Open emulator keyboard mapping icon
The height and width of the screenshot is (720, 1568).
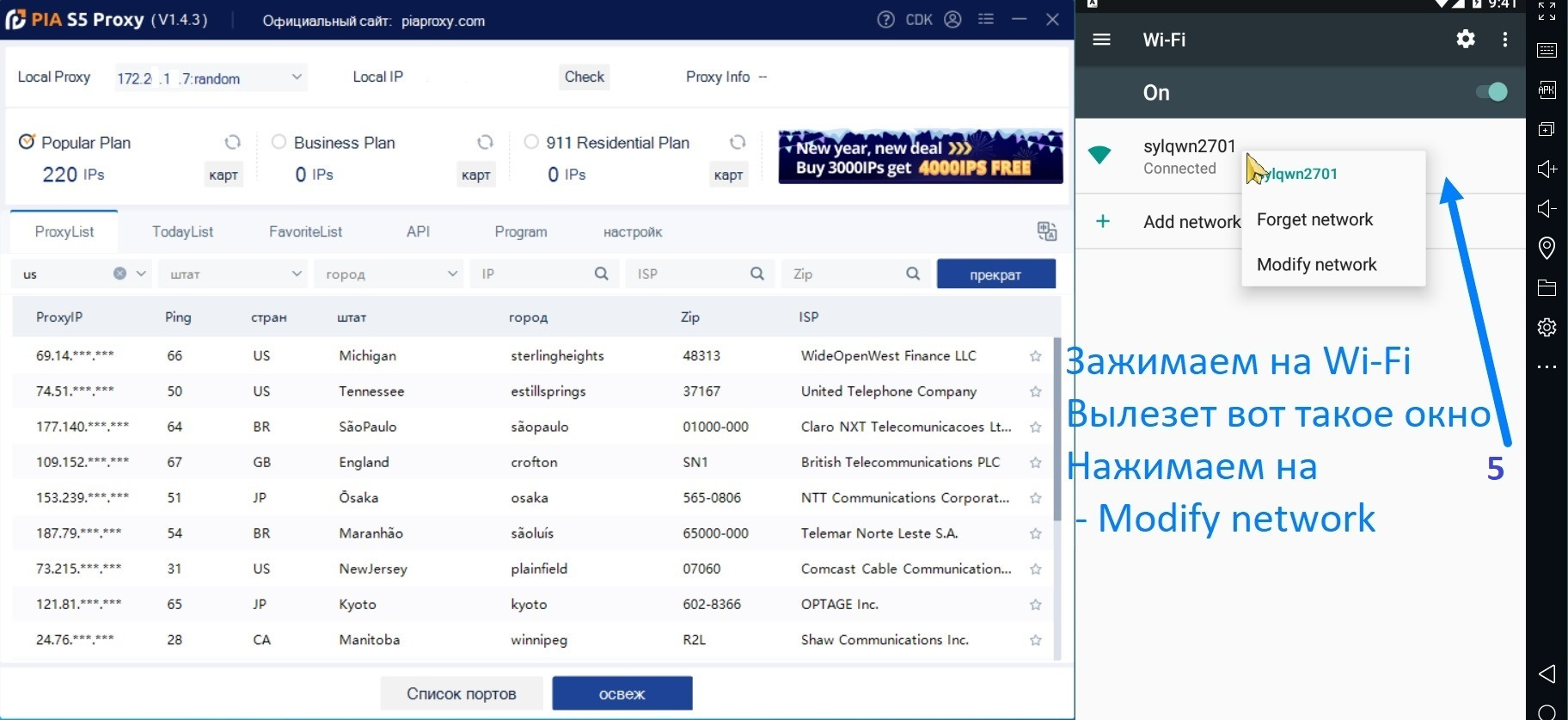click(1547, 50)
